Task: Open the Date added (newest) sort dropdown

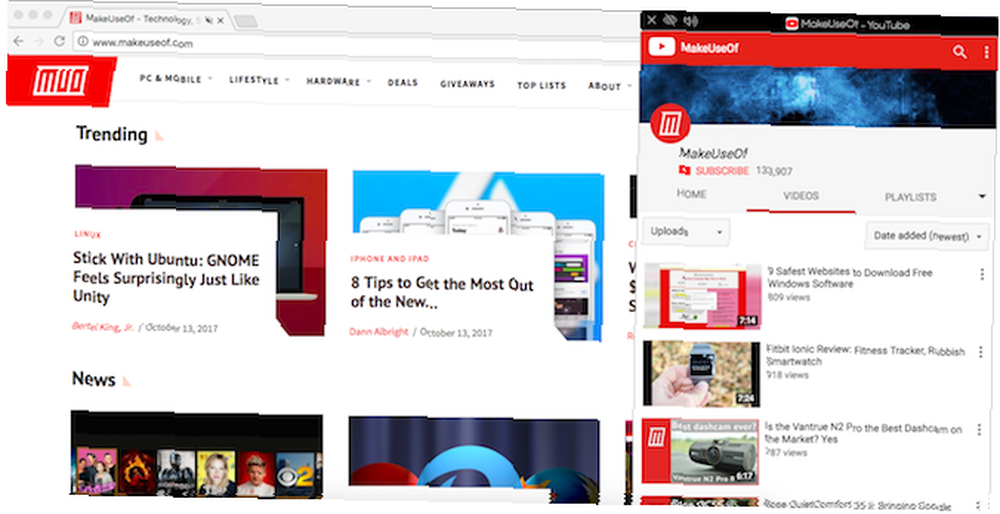Action: (927, 236)
